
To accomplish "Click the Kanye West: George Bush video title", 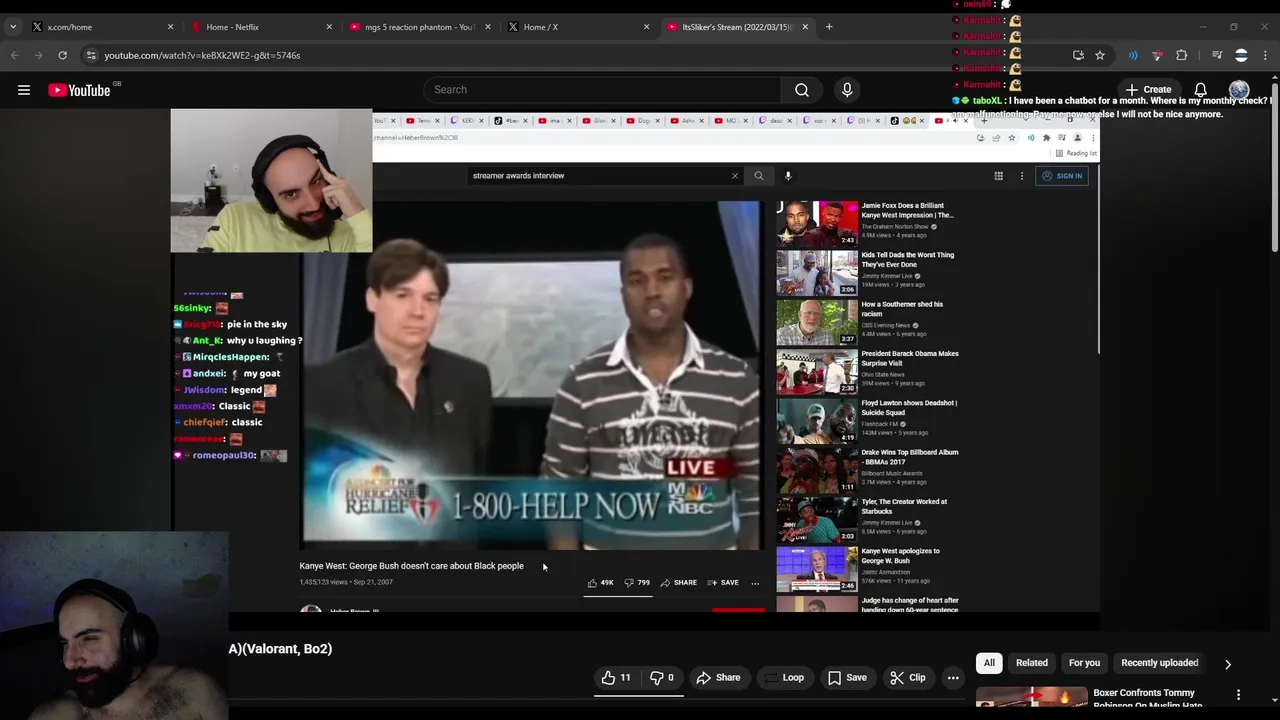I will 411,566.
